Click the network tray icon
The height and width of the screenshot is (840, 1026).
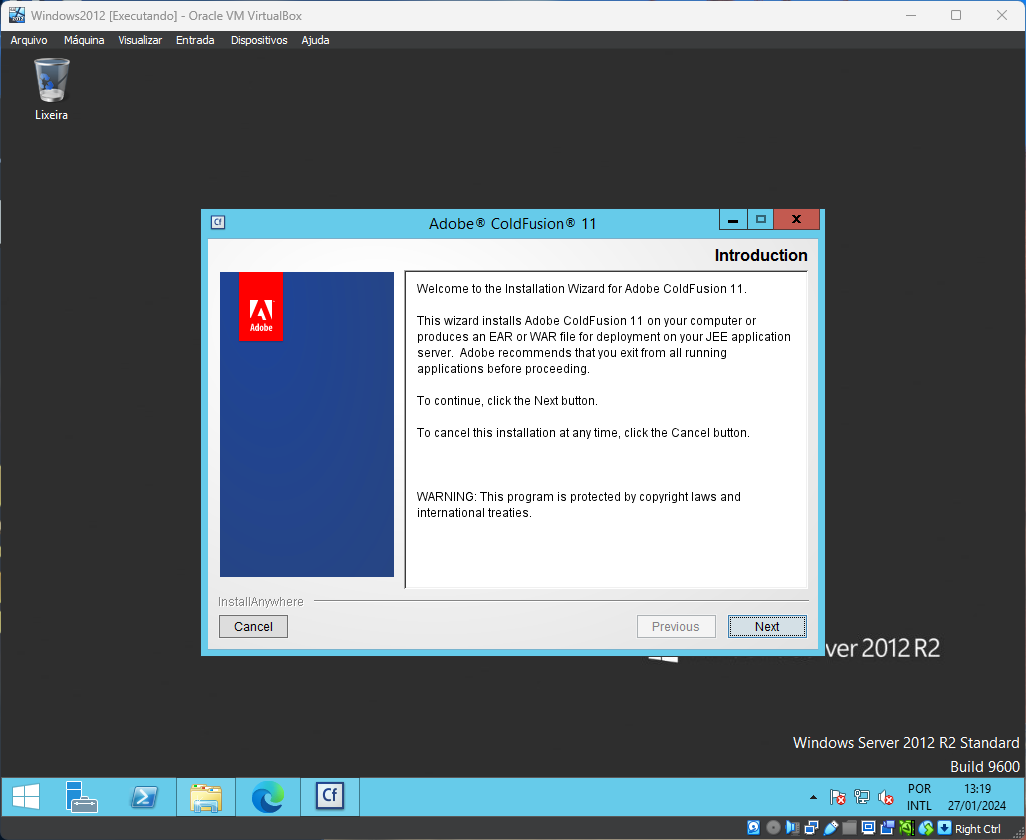click(862, 797)
